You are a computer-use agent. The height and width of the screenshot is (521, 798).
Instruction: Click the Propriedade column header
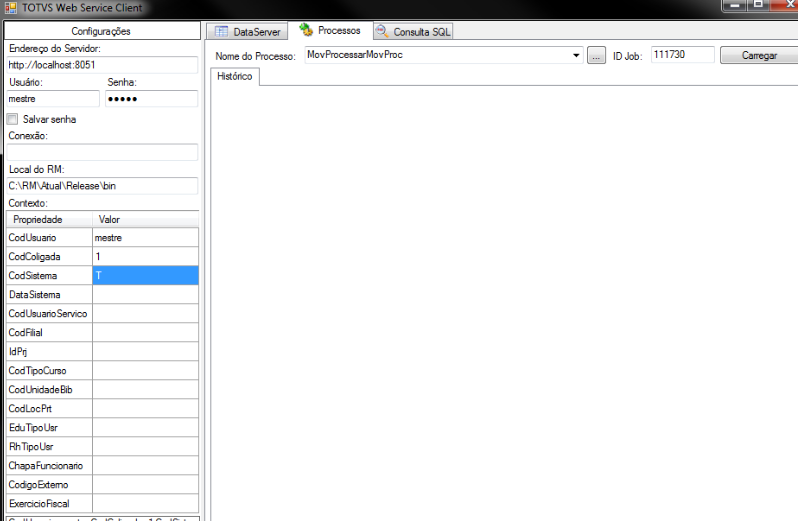(x=49, y=219)
